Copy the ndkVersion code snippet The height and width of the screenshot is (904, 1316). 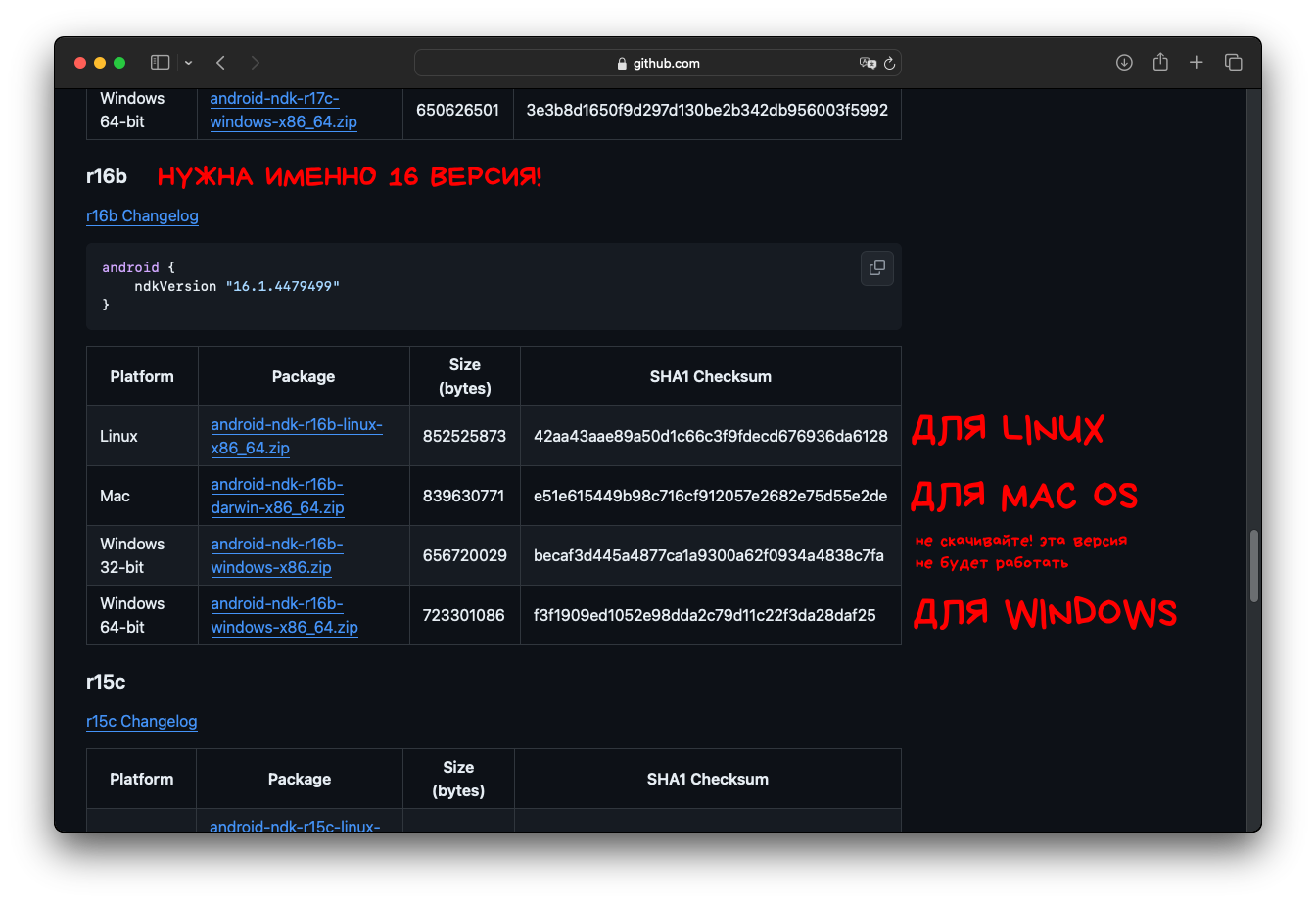(877, 267)
